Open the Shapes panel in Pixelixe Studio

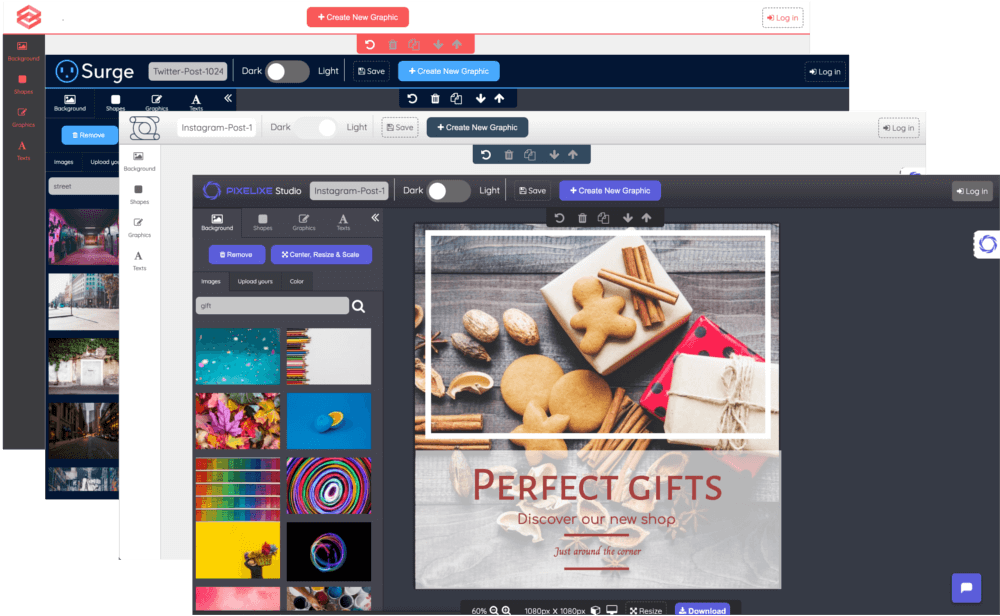point(262,222)
